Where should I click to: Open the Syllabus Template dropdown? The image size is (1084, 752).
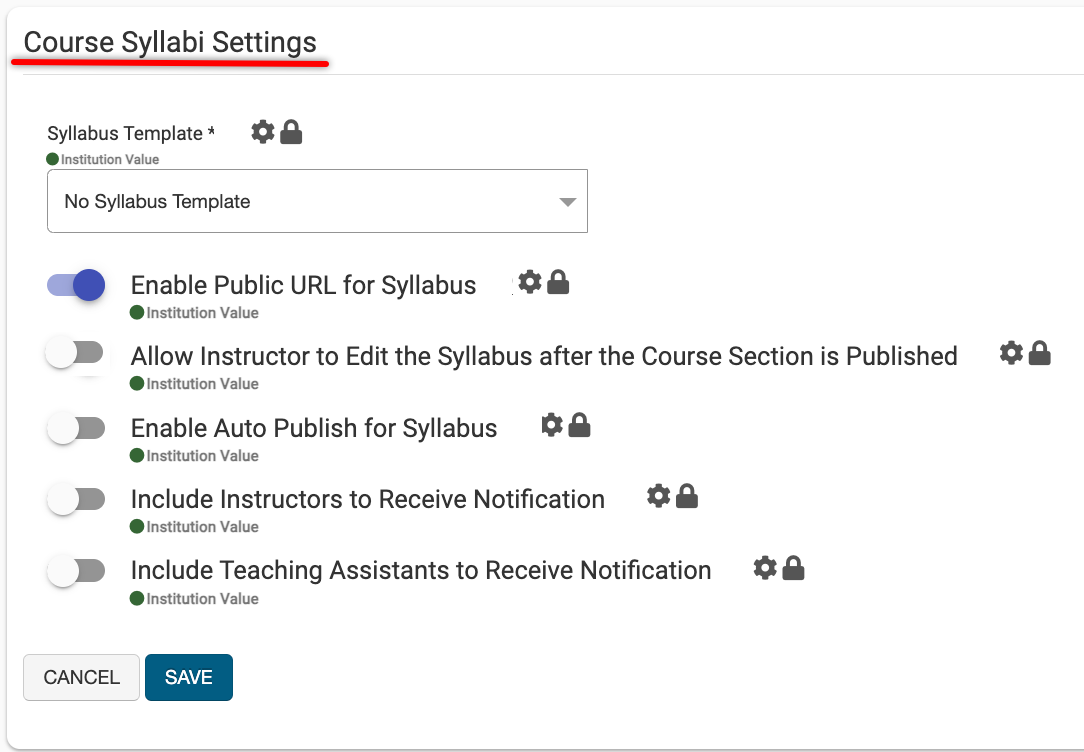317,201
